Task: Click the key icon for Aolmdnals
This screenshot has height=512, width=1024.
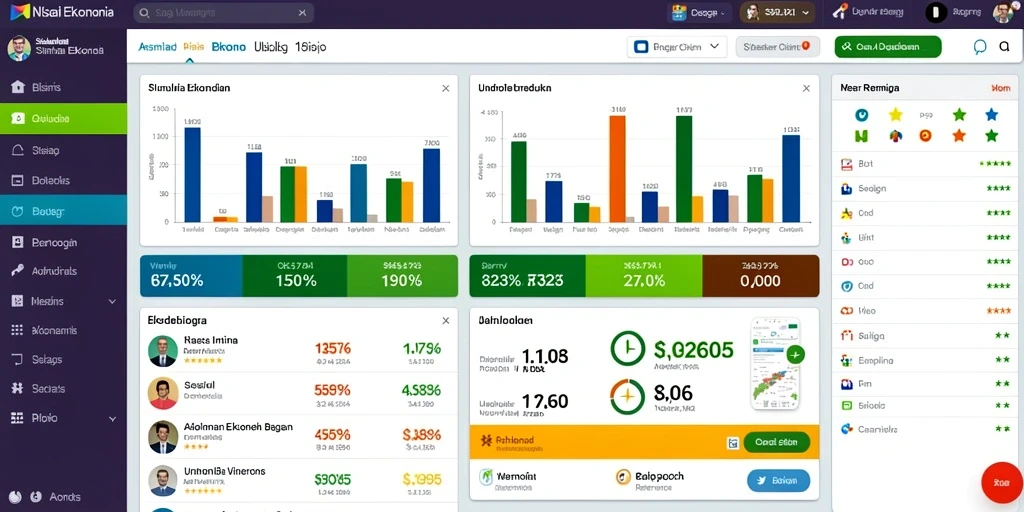Action: (x=18, y=270)
